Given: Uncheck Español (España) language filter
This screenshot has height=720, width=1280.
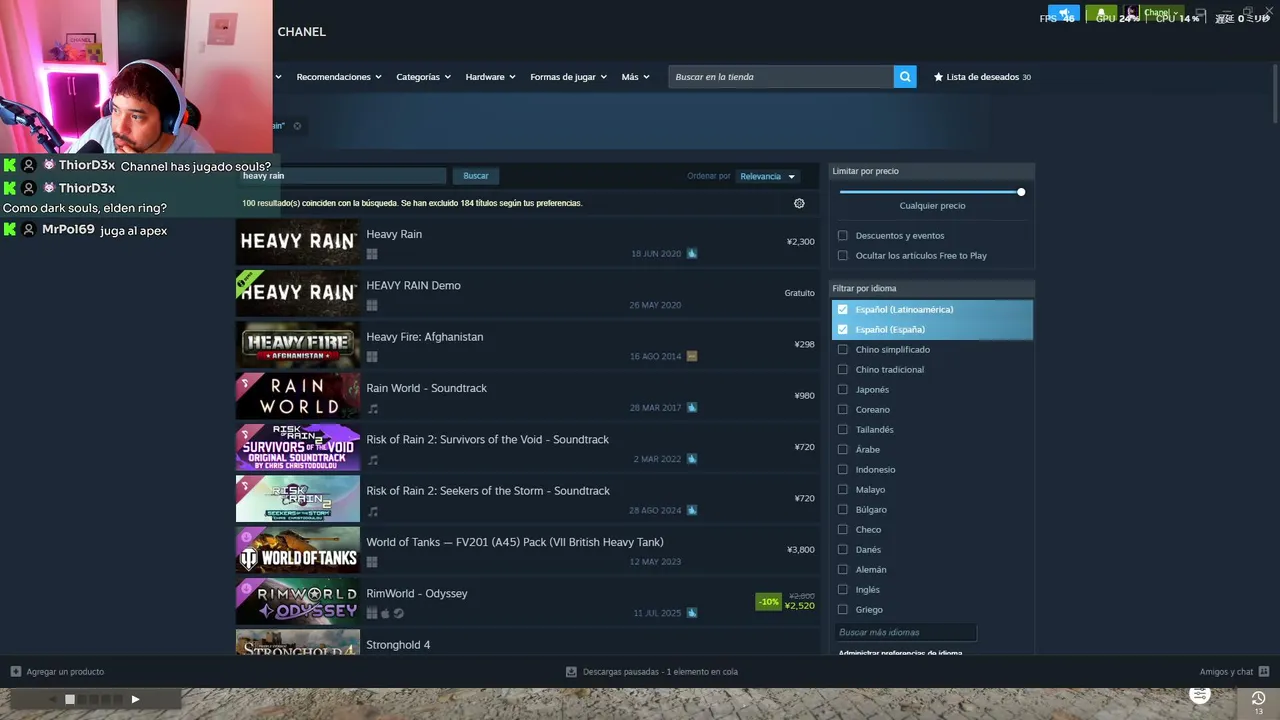Looking at the screenshot, I should click(843, 330).
